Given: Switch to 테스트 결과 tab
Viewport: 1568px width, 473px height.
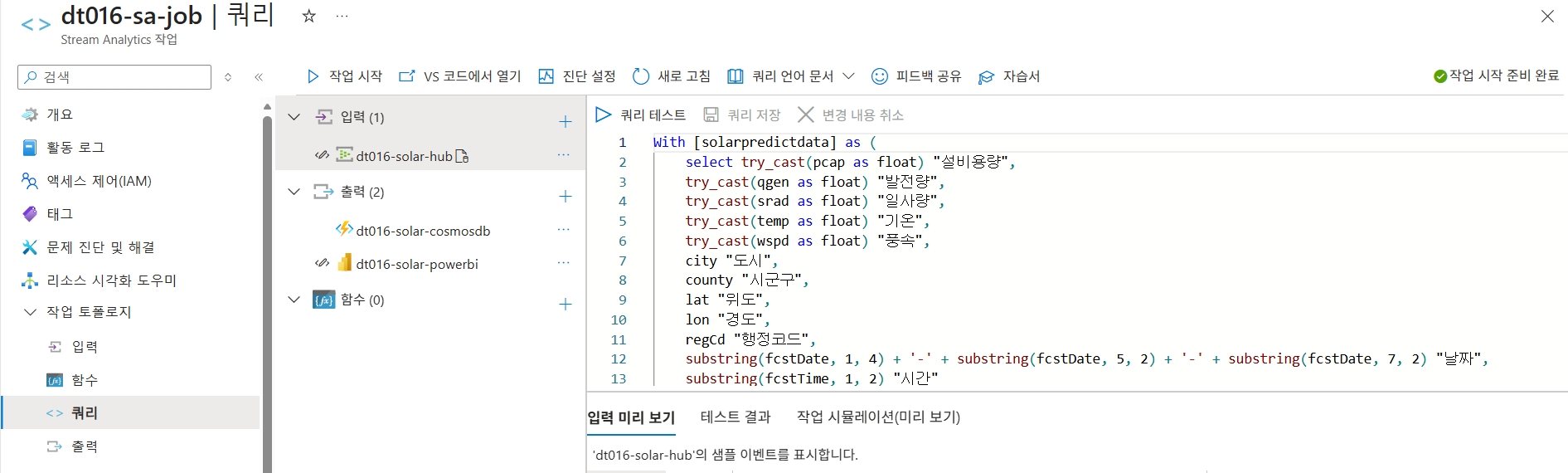Looking at the screenshot, I should pos(735,417).
